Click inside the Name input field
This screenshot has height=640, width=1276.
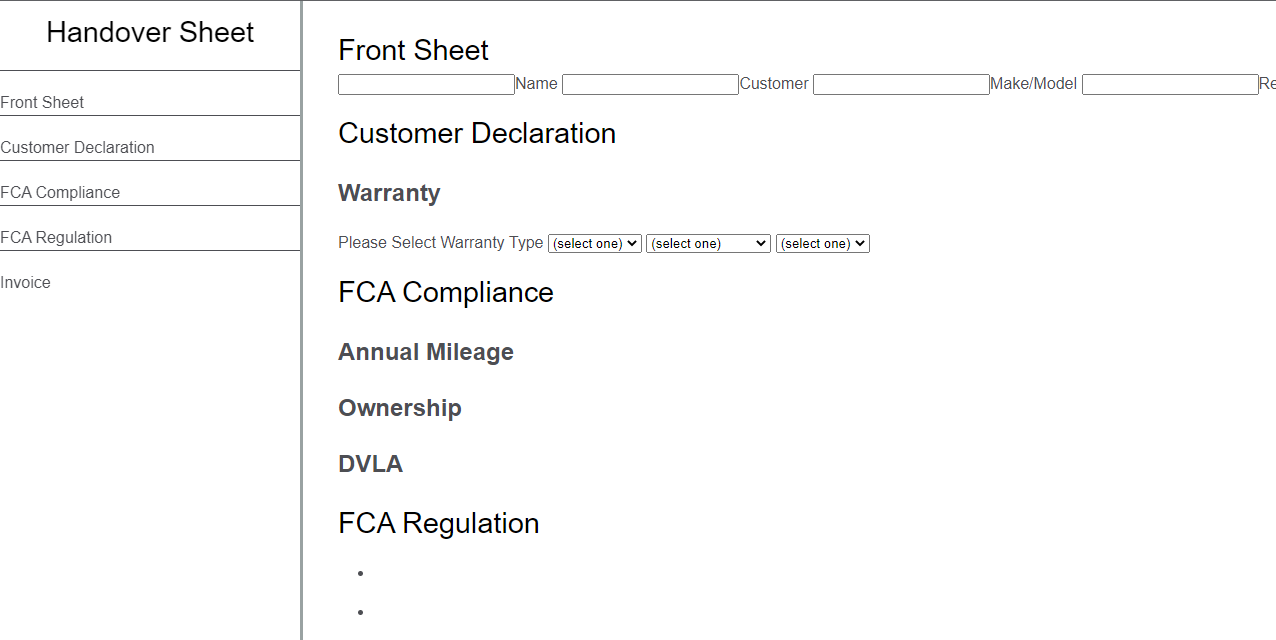coord(426,84)
